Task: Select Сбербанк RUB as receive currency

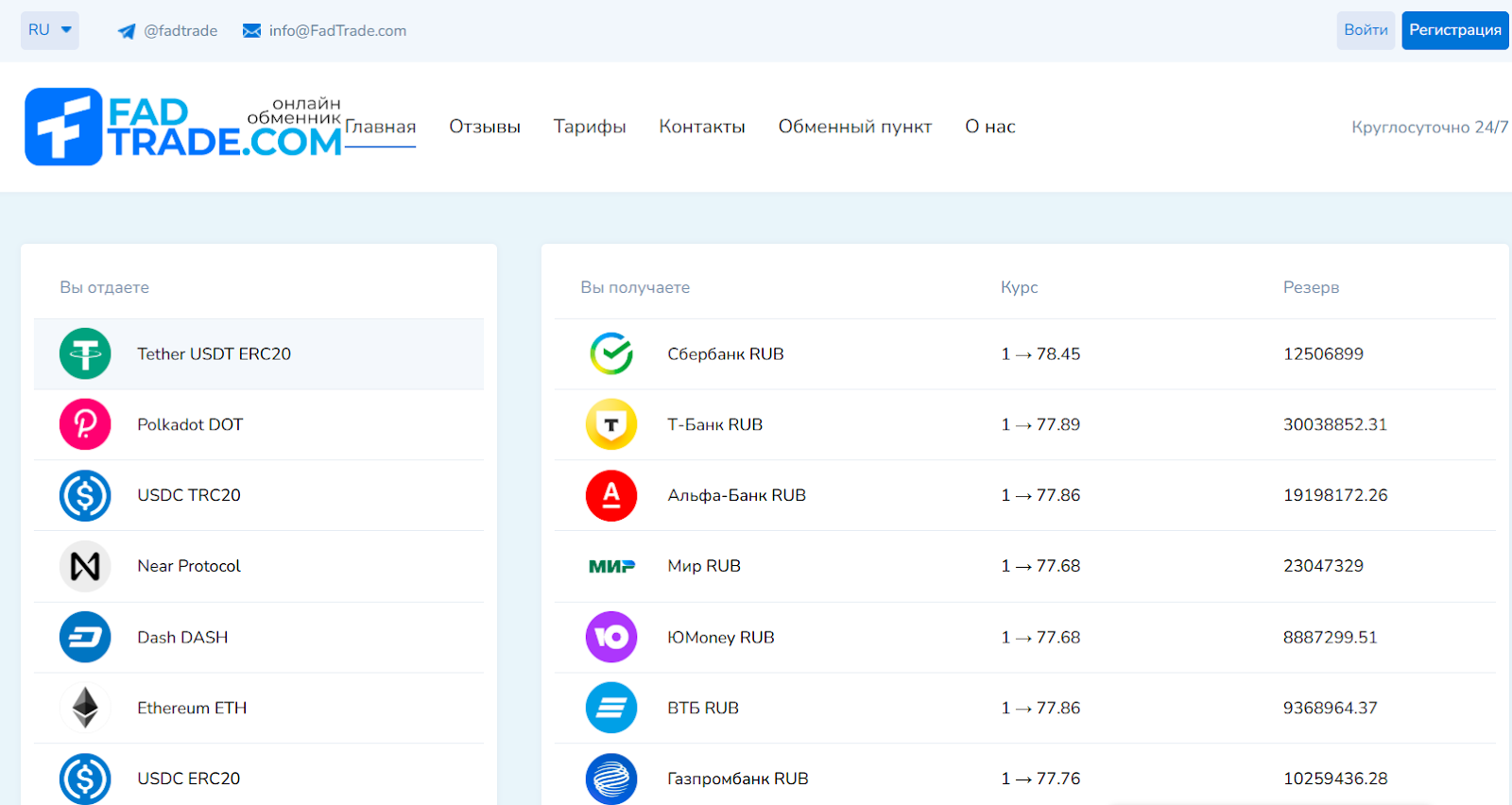Action: pos(726,353)
